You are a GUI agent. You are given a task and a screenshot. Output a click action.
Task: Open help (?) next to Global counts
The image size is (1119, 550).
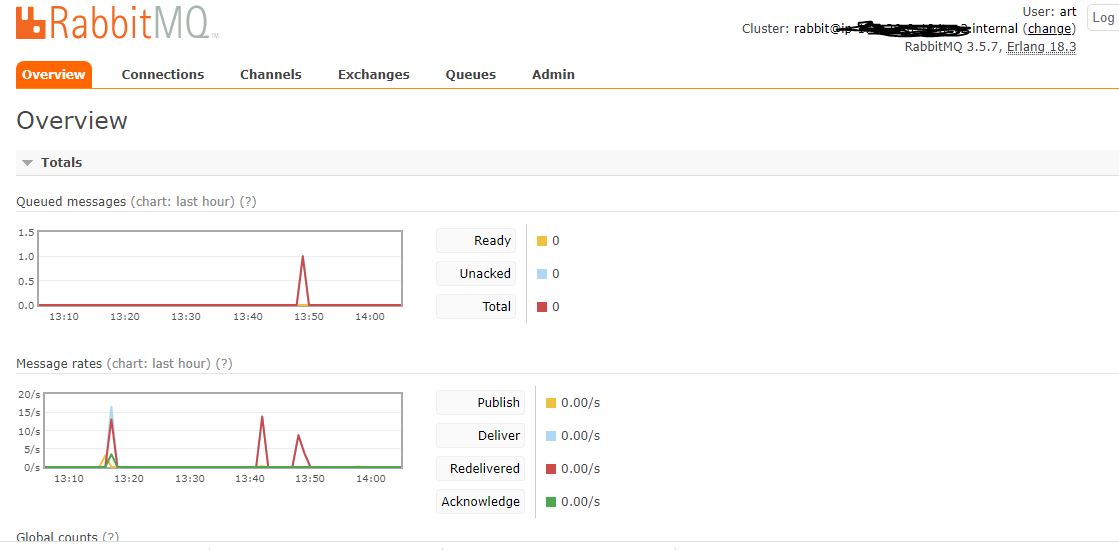pos(110,538)
